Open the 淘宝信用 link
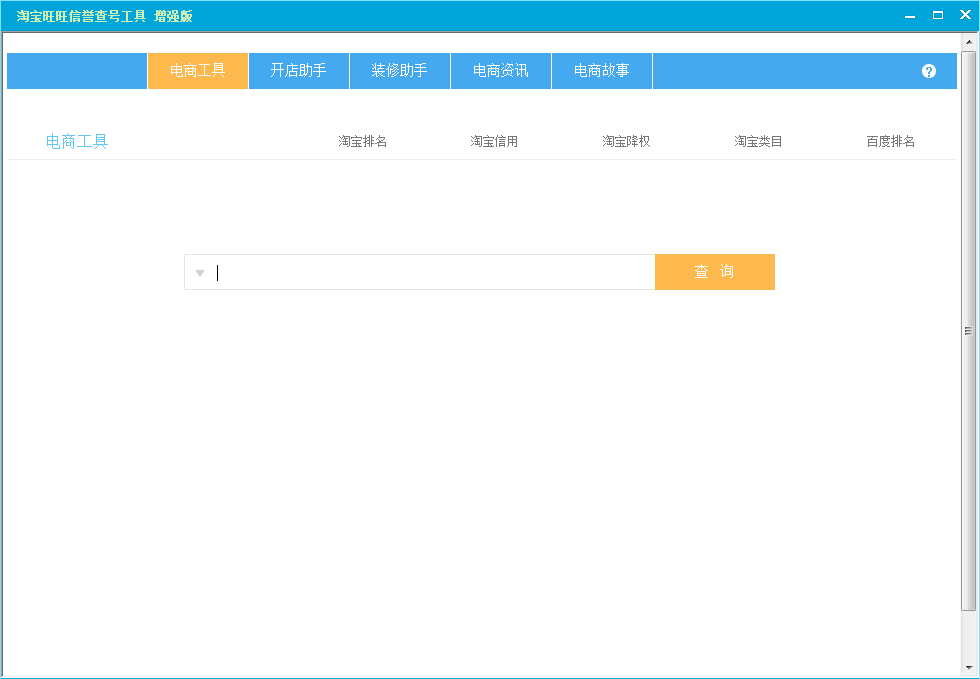The height and width of the screenshot is (679, 980). click(493, 141)
